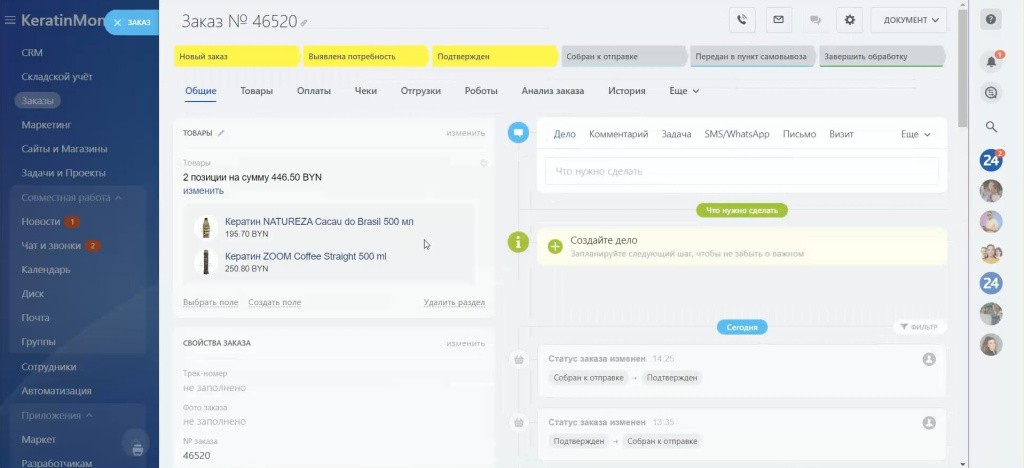Open order settings gear icon
Image resolution: width=1024 pixels, height=468 pixels.
850,19
